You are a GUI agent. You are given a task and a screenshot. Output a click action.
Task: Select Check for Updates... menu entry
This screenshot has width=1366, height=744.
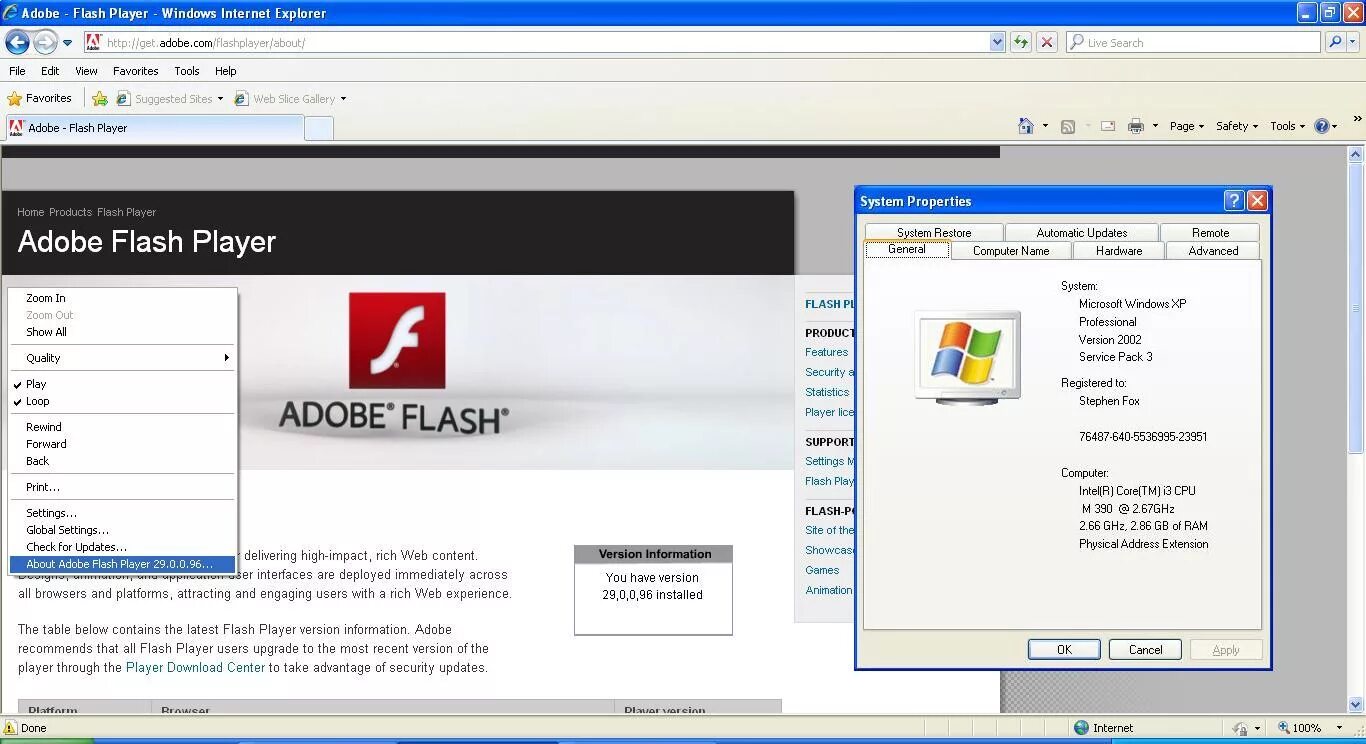pos(122,547)
